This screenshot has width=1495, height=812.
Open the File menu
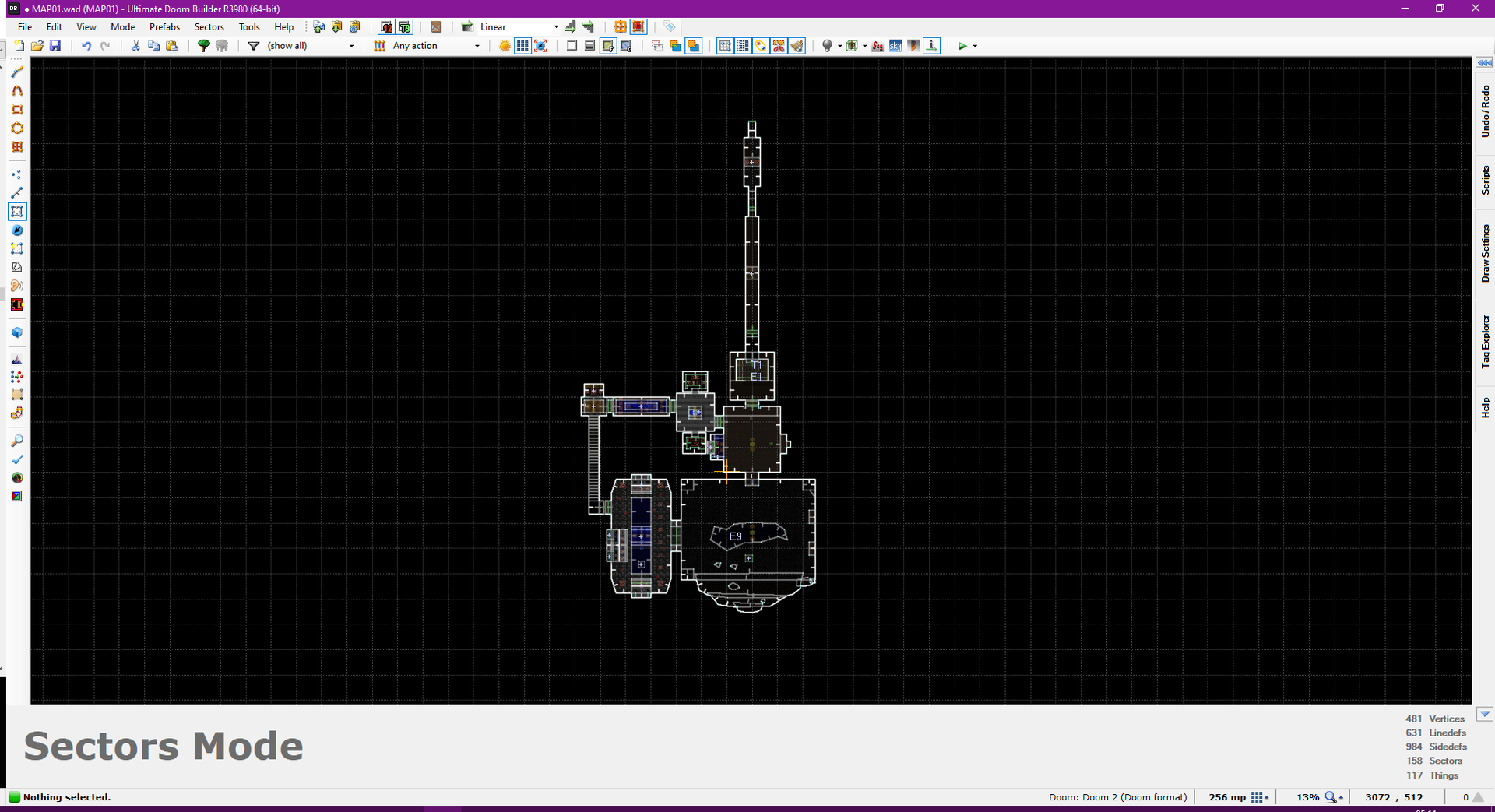[x=25, y=27]
